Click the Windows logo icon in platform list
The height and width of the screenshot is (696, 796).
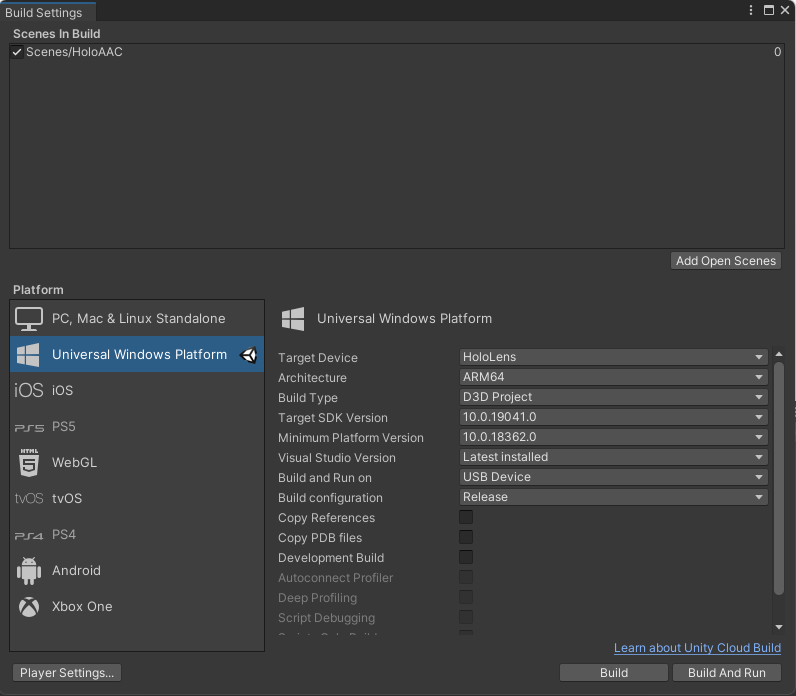point(28,354)
